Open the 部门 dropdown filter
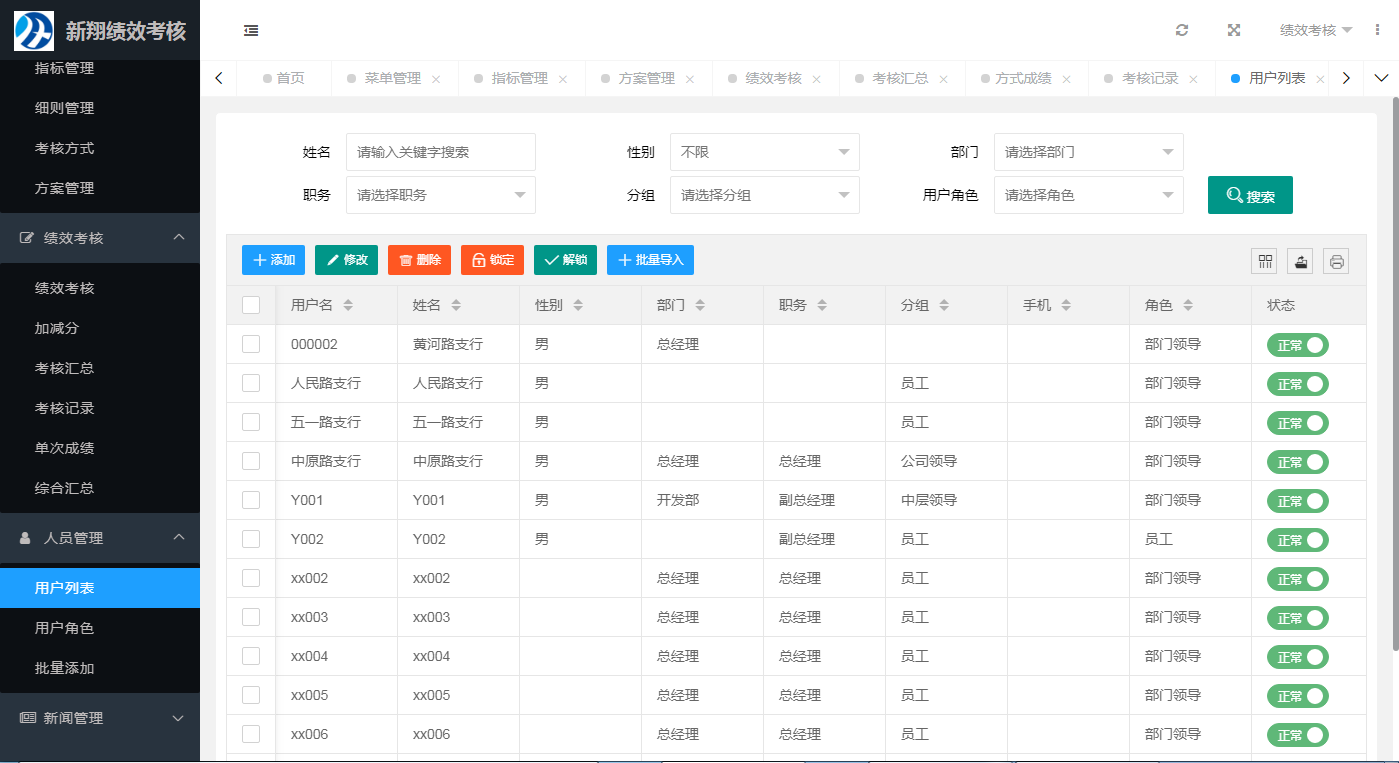Image resolution: width=1399 pixels, height=763 pixels. click(x=1088, y=152)
